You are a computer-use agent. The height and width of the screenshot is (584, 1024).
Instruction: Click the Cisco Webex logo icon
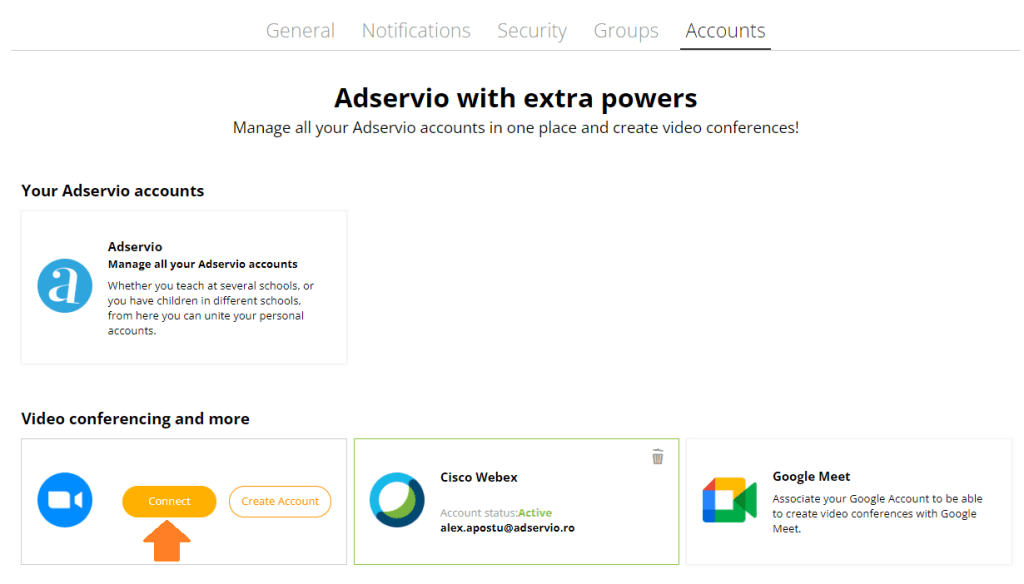point(397,500)
